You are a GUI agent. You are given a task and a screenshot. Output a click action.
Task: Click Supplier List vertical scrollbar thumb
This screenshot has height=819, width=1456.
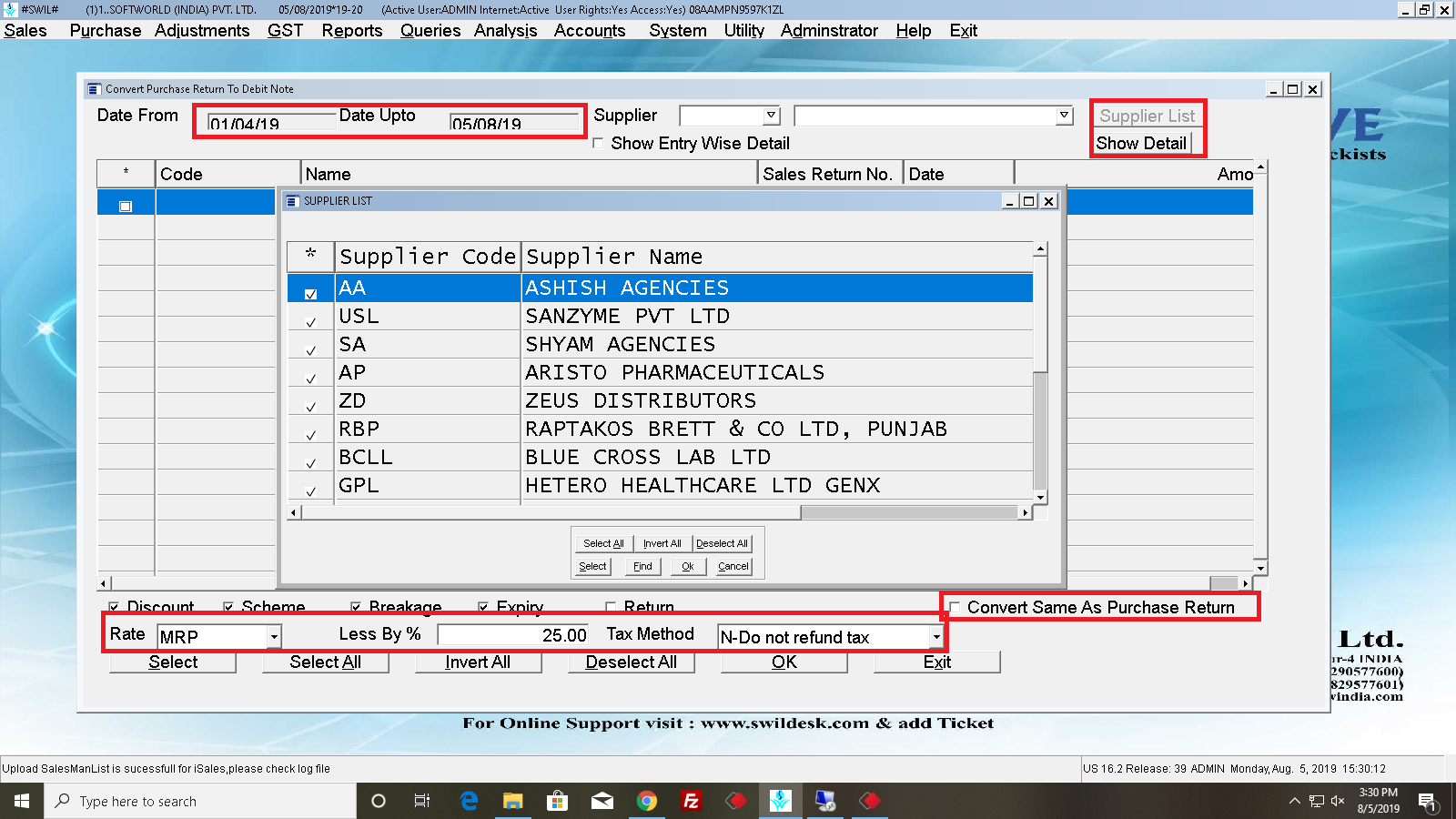[x=1040, y=314]
